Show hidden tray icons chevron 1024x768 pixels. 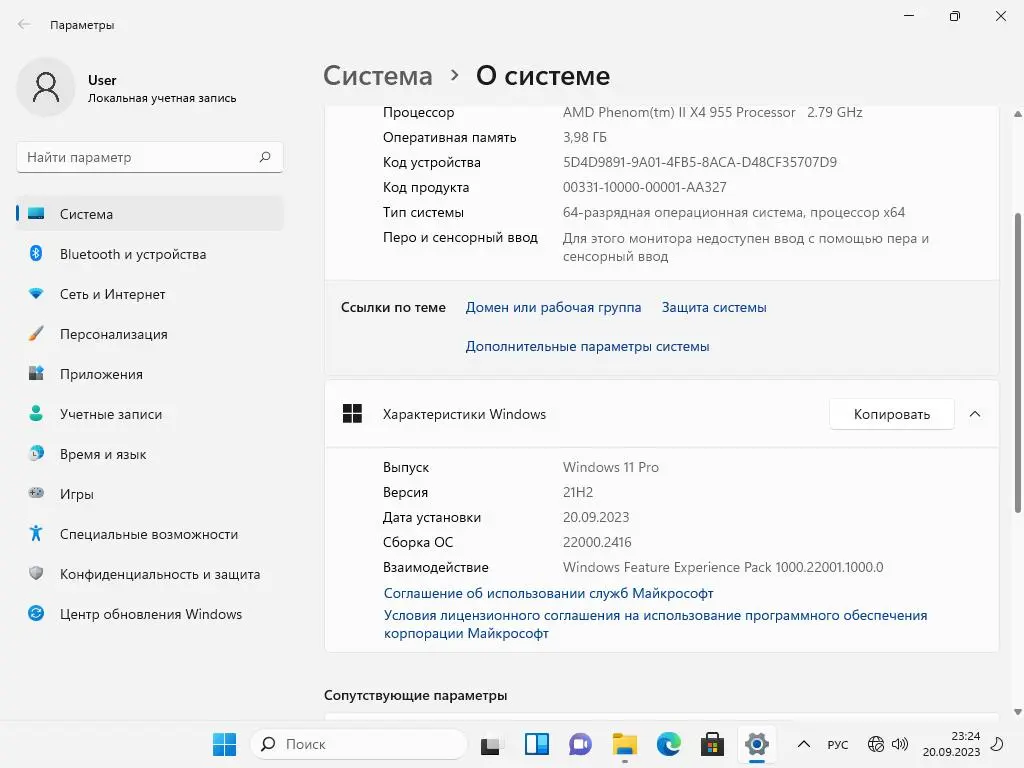803,745
